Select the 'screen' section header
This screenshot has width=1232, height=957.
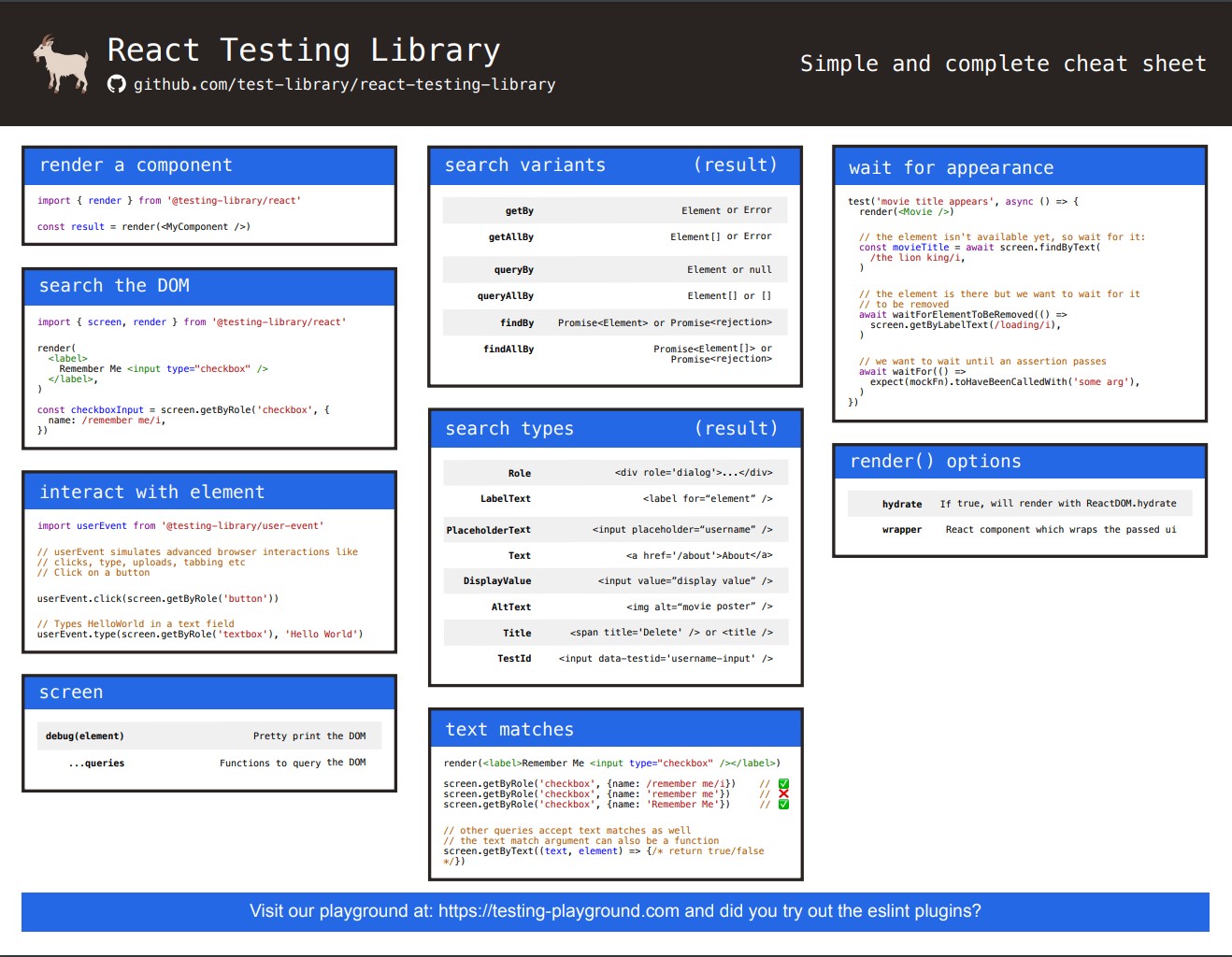pos(209,693)
